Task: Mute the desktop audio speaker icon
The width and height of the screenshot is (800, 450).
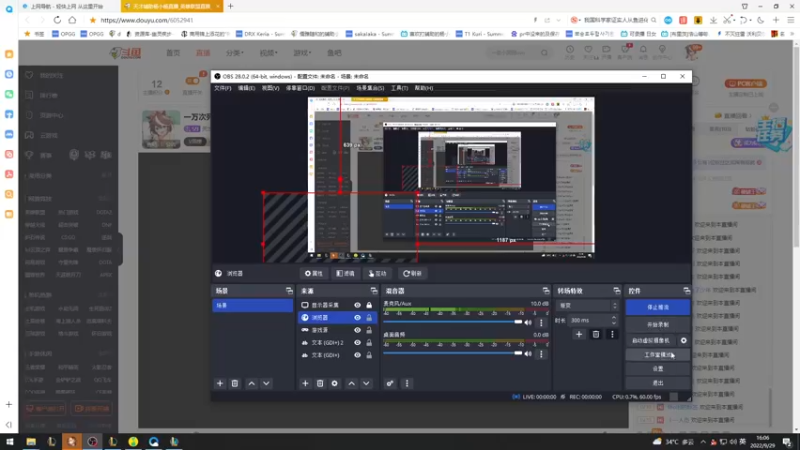Action: pos(528,354)
